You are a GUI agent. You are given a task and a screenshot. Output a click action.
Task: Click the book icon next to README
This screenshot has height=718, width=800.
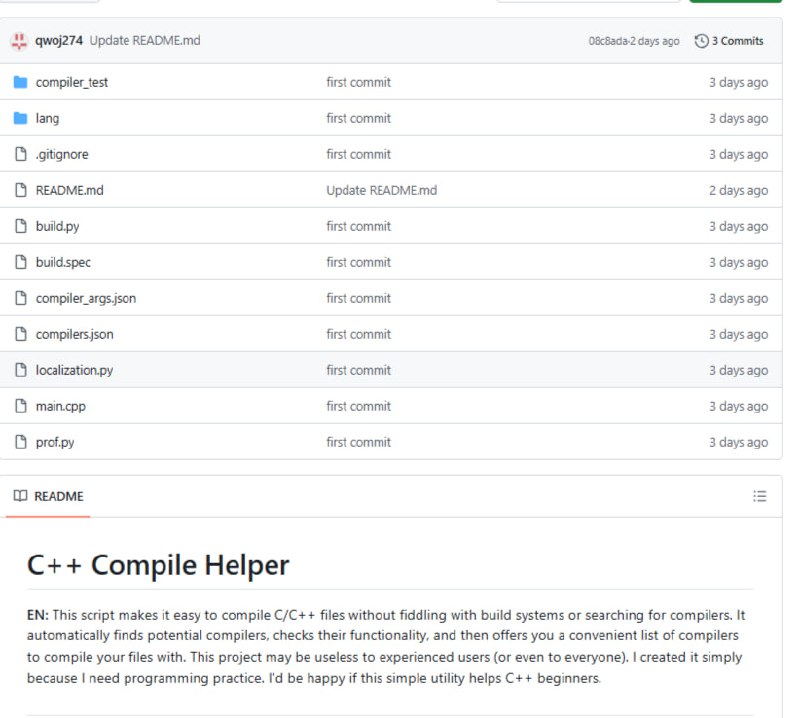point(20,496)
